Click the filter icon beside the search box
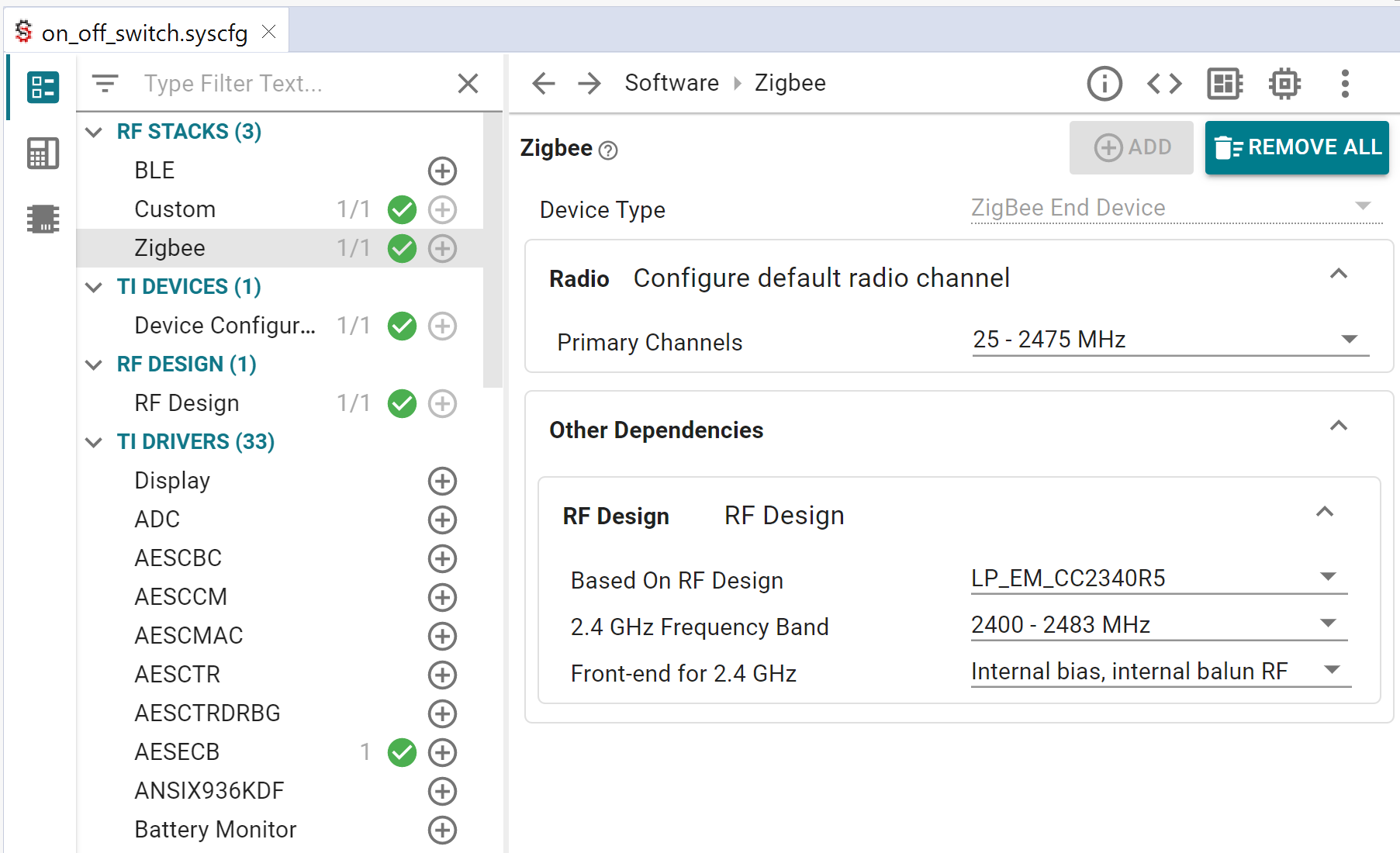This screenshot has width=1400, height=853. [x=105, y=83]
